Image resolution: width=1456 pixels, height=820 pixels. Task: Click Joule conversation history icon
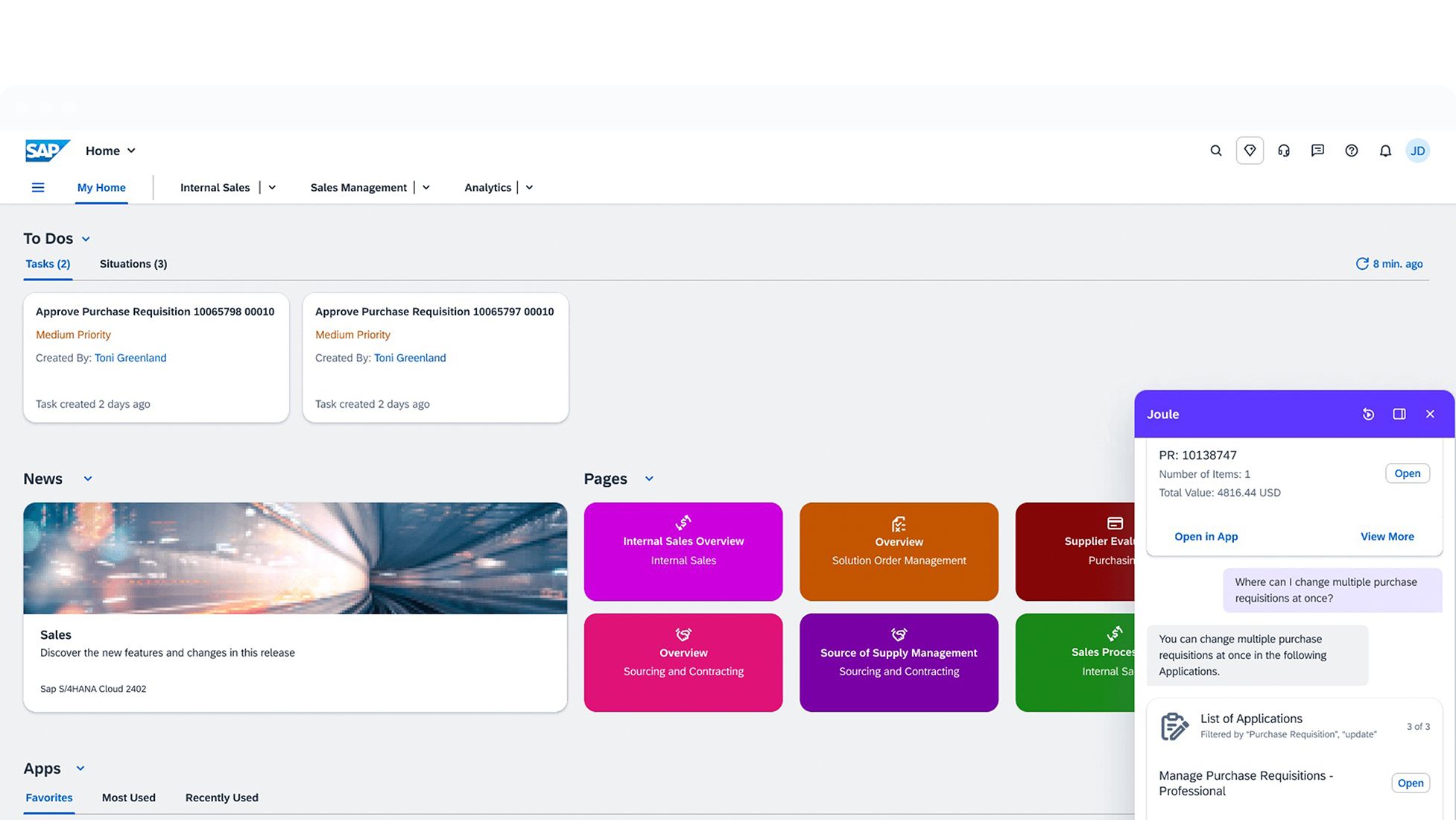pos(1368,414)
